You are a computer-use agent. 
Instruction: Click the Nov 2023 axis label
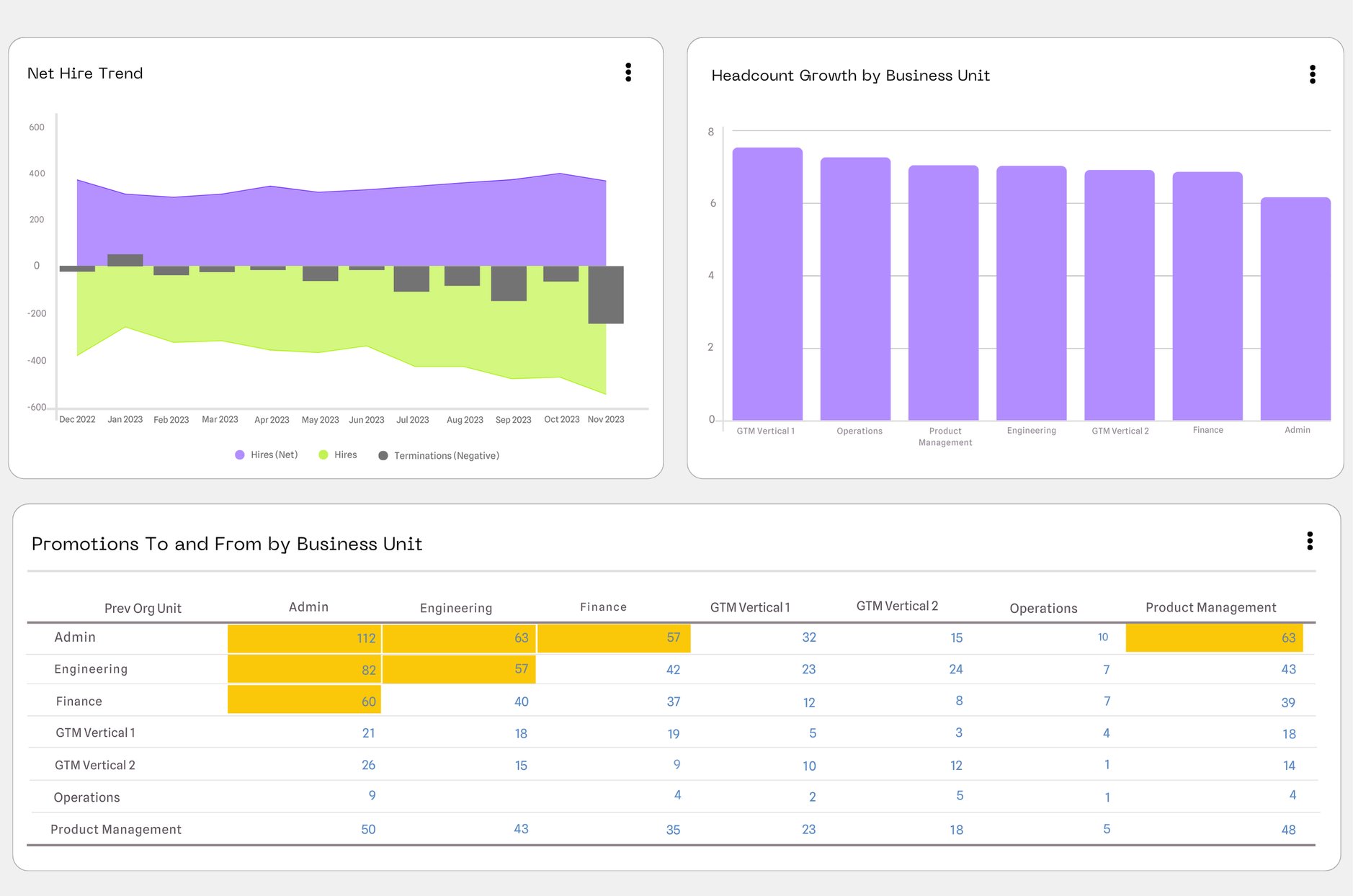point(606,419)
